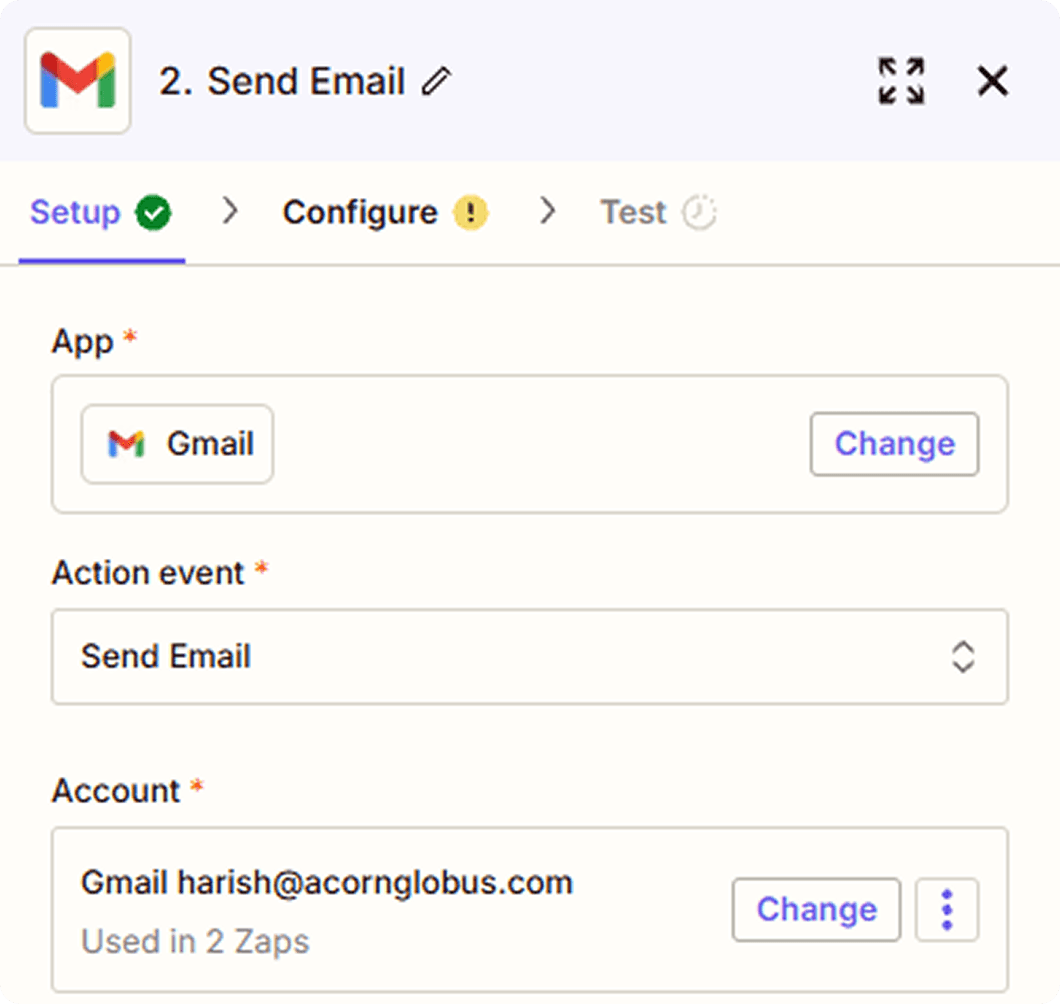Open the three-dot menu for the Gmail account
The image size is (1060, 1004).
[946, 910]
